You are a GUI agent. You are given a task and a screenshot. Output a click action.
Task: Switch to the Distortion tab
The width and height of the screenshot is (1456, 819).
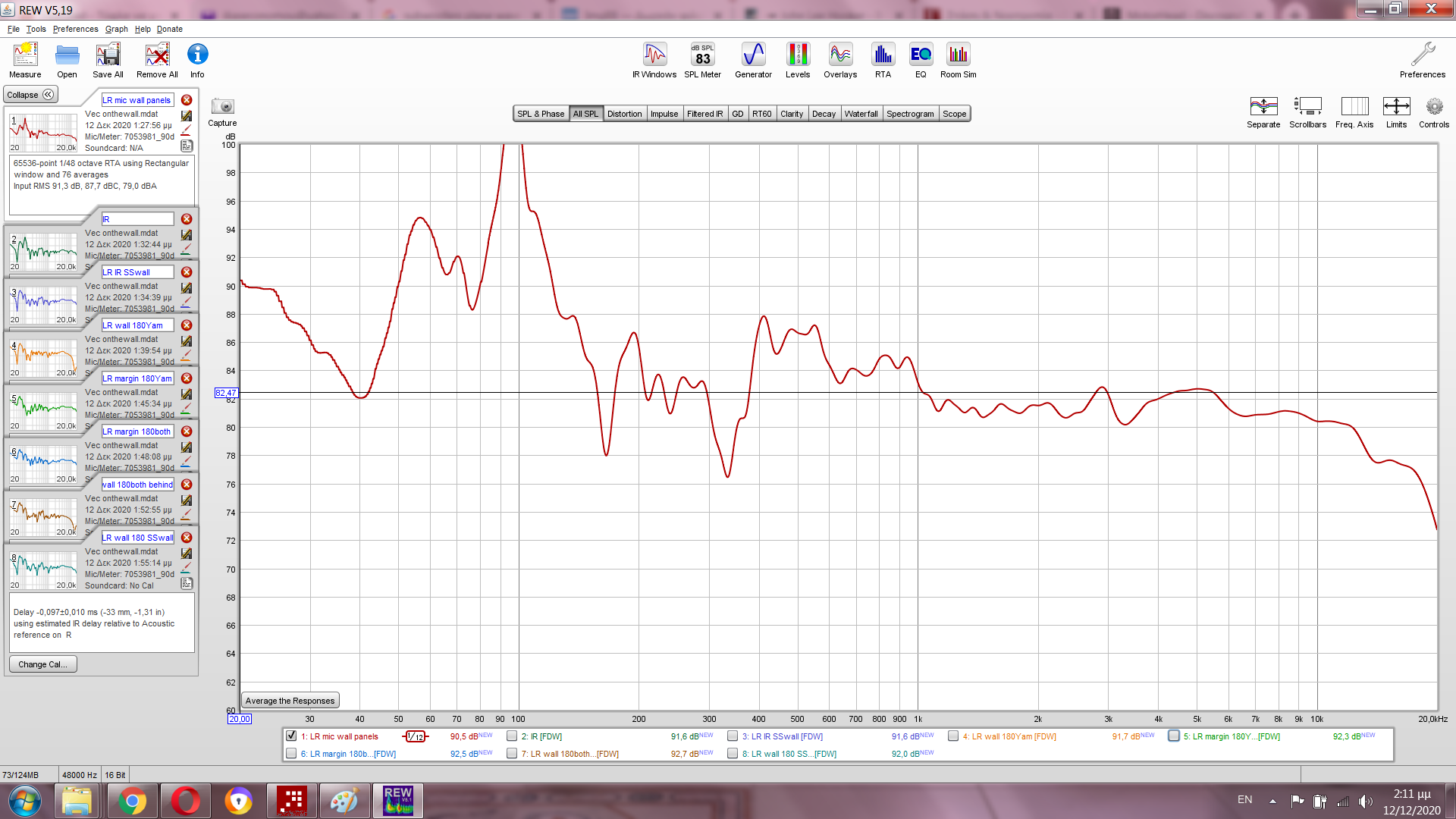(624, 114)
